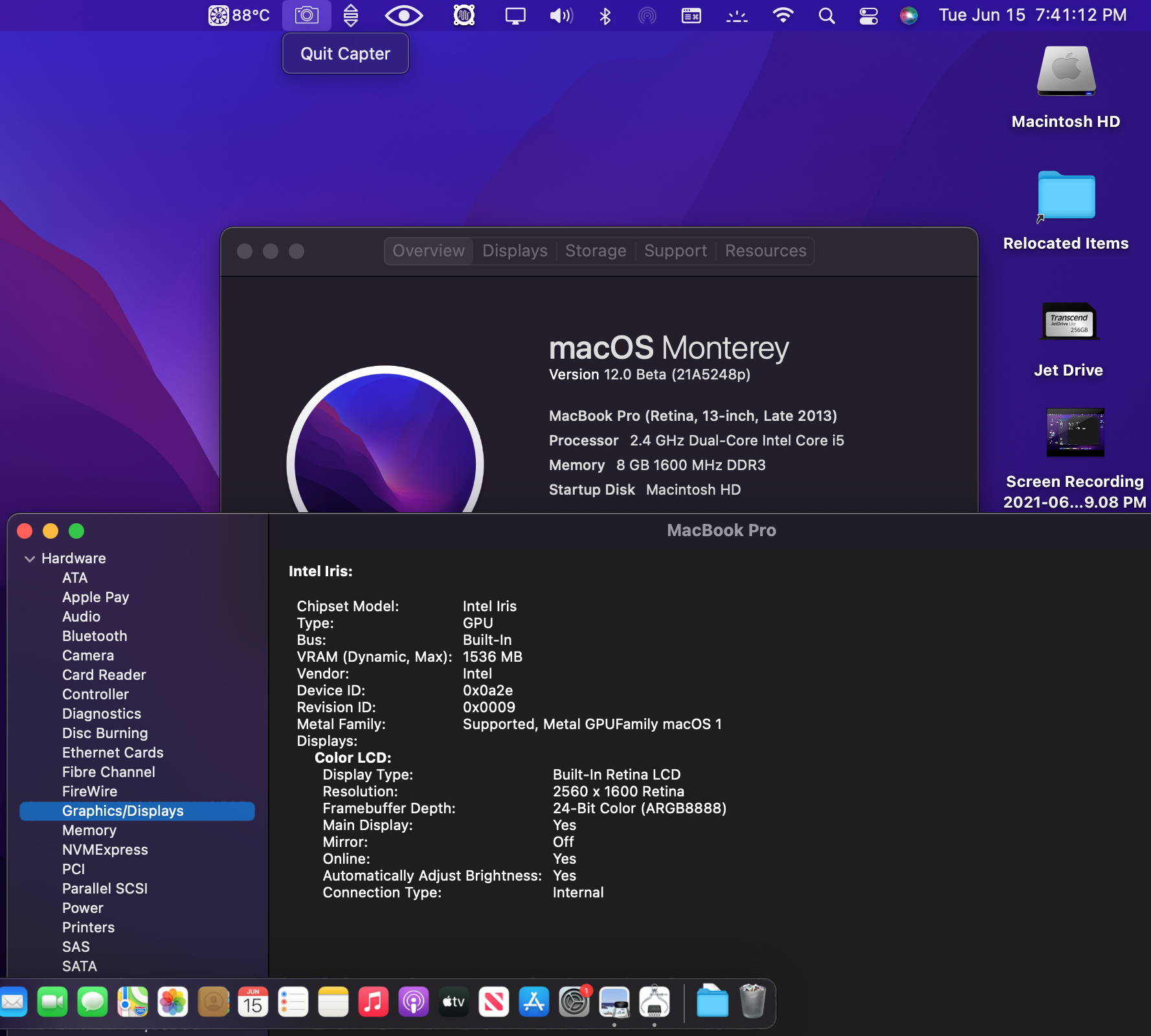Open App Store from the Dock

[534, 1002]
